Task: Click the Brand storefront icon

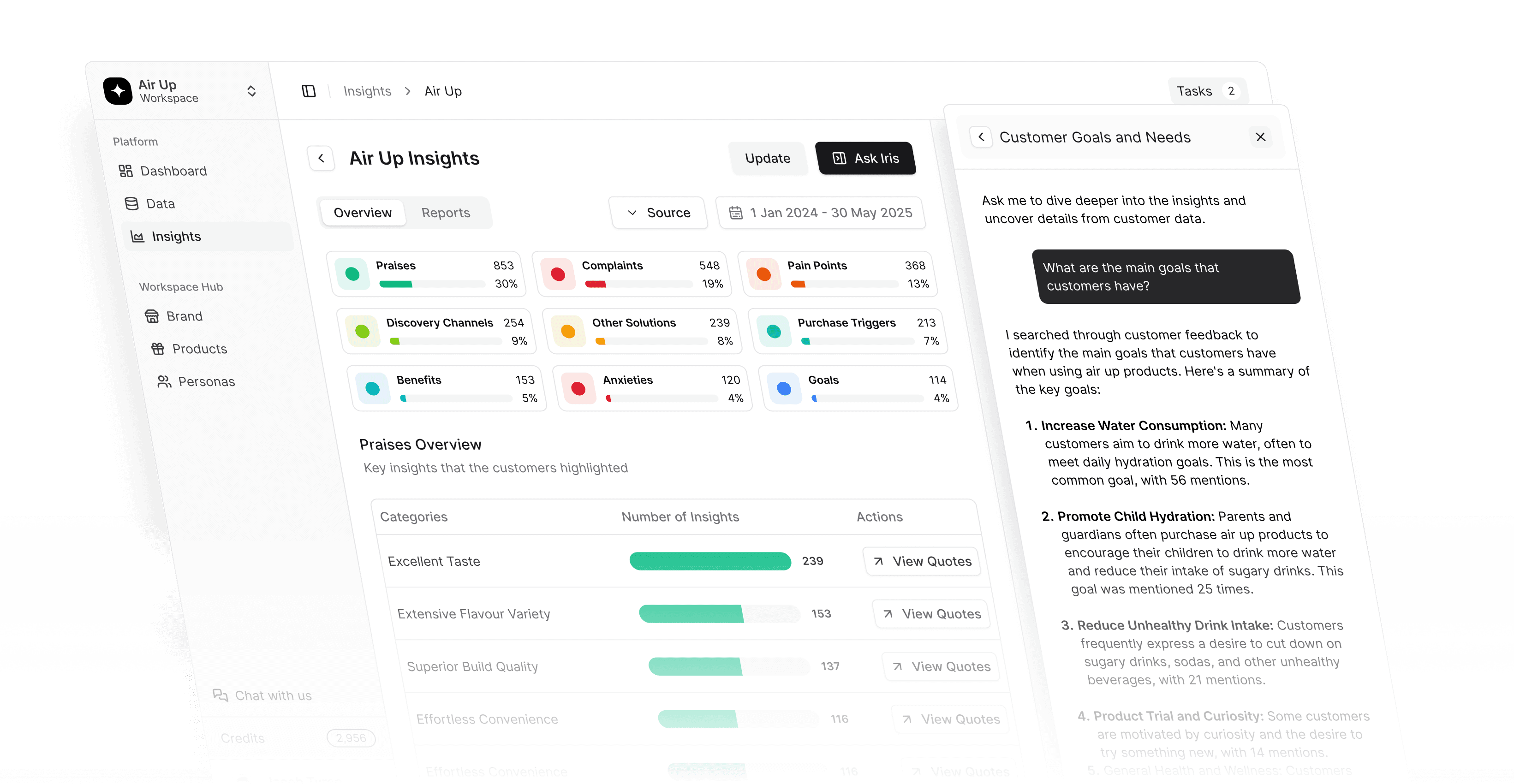Action: (152, 316)
